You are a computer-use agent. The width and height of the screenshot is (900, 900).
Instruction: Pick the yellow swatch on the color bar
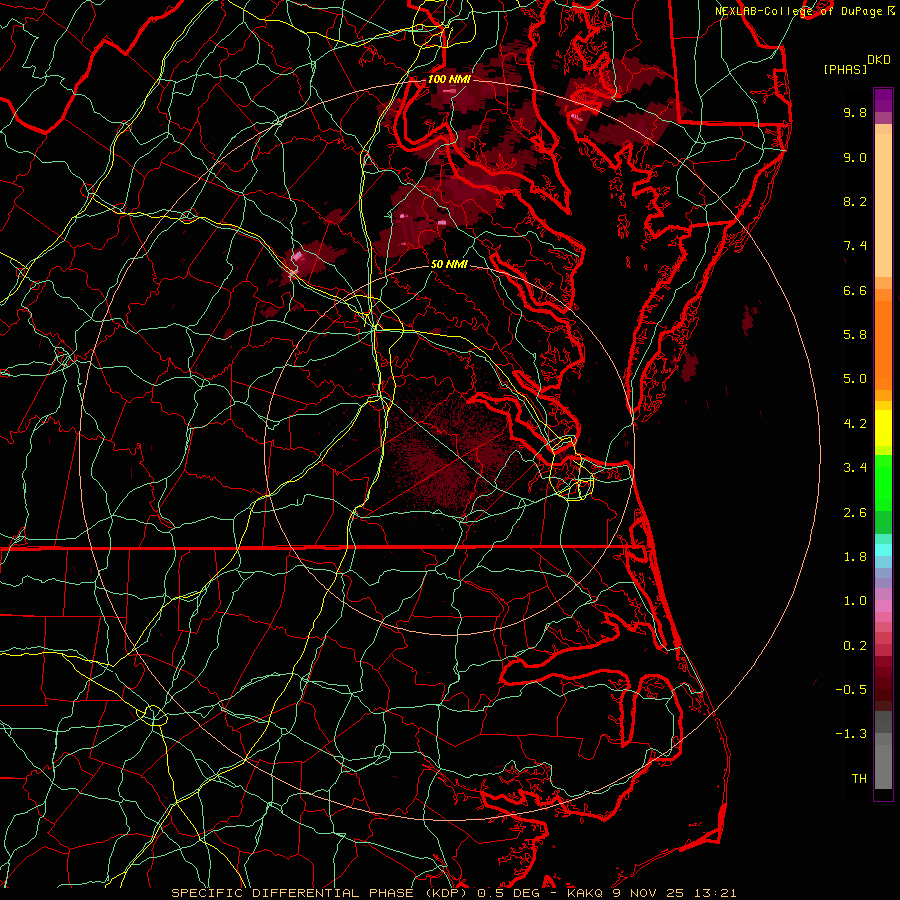coord(883,428)
